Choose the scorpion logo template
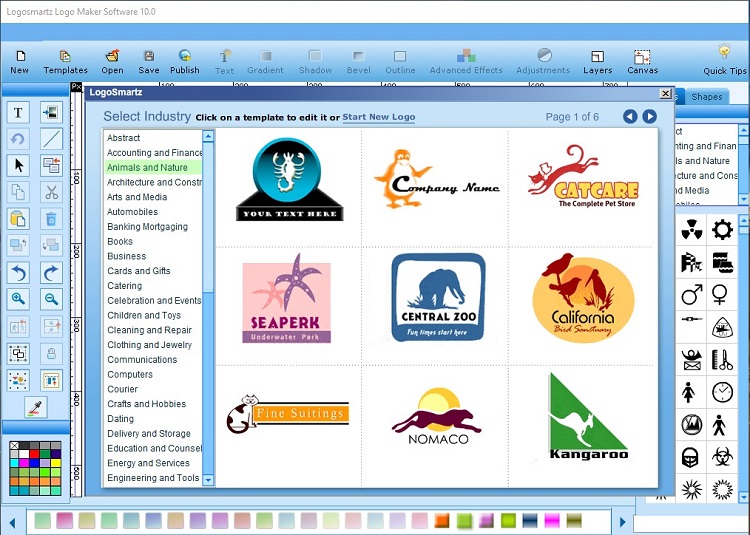 point(289,179)
